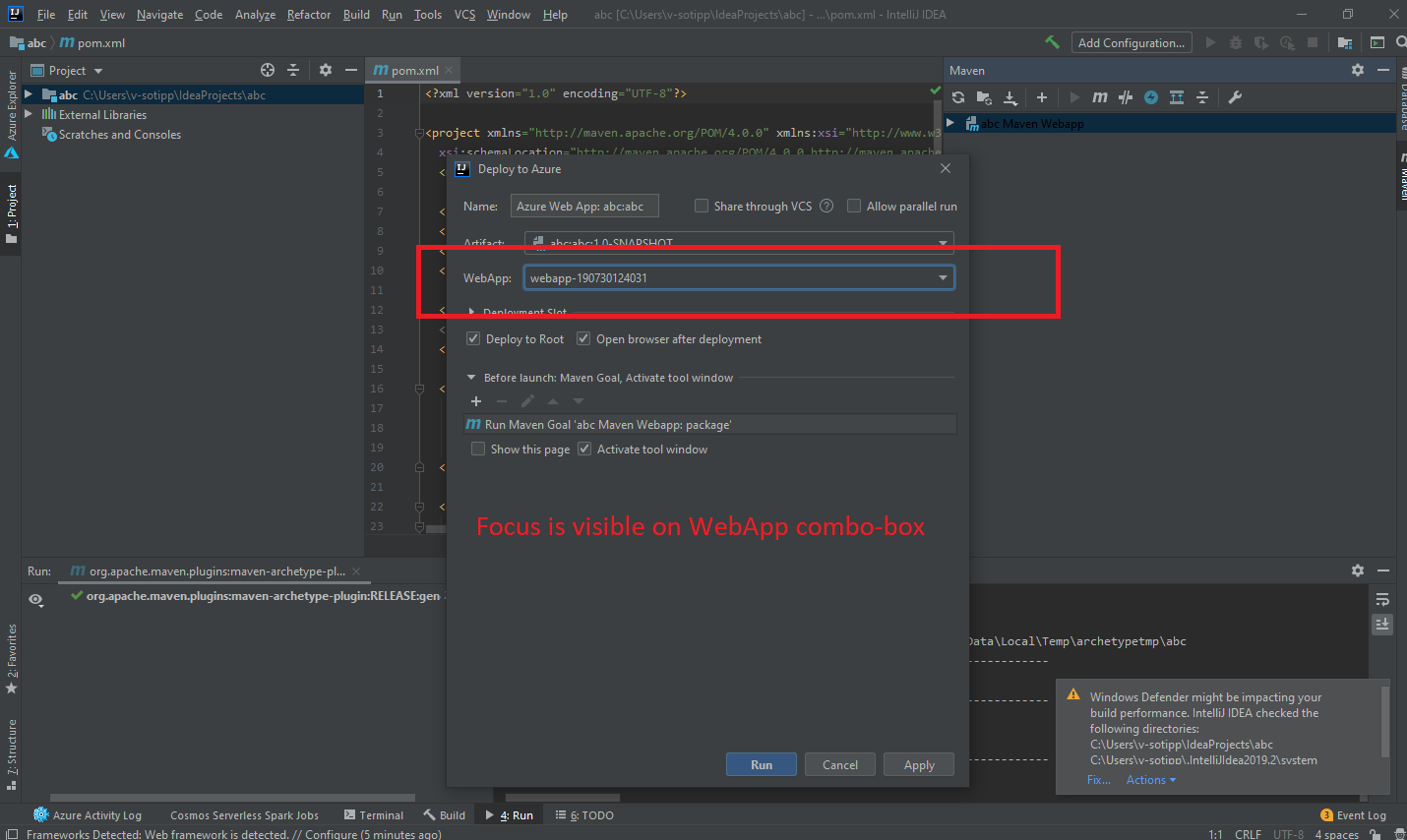The height and width of the screenshot is (840, 1407).
Task: Reimport all Maven projects
Action: 959,97
